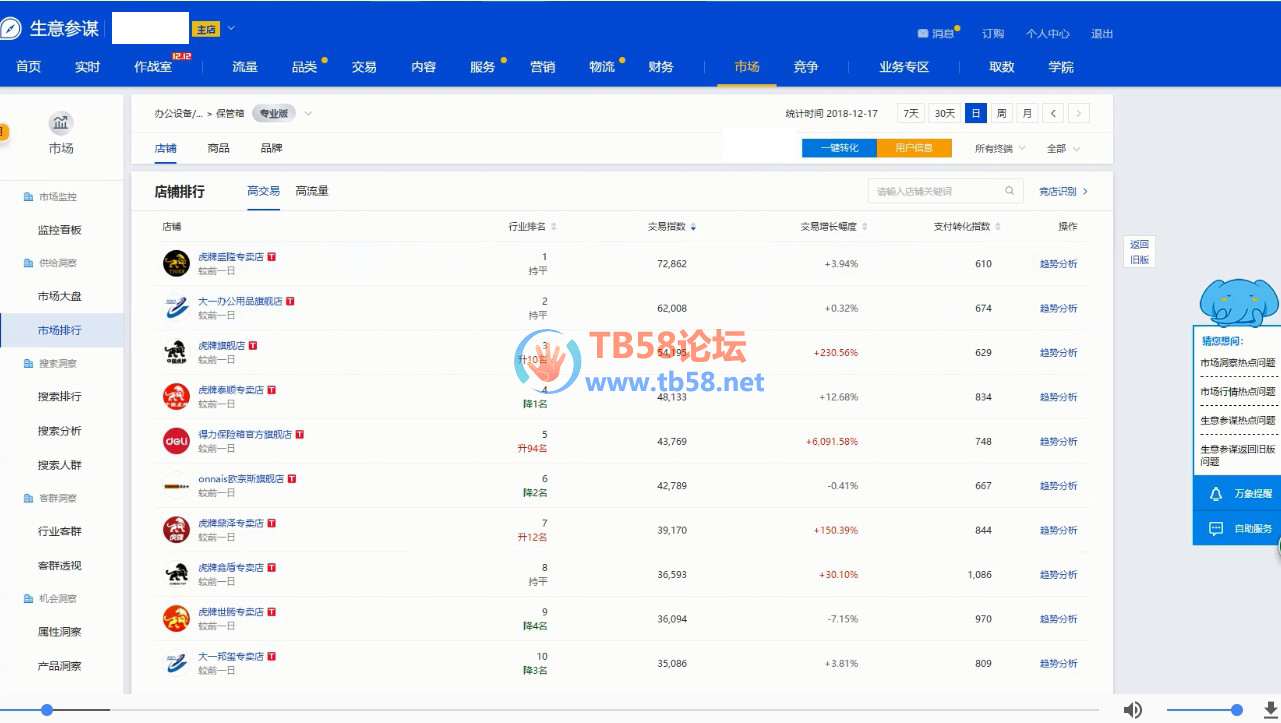Click 退出 in top bar
Screen dimensions: 1281x723
1102,34
